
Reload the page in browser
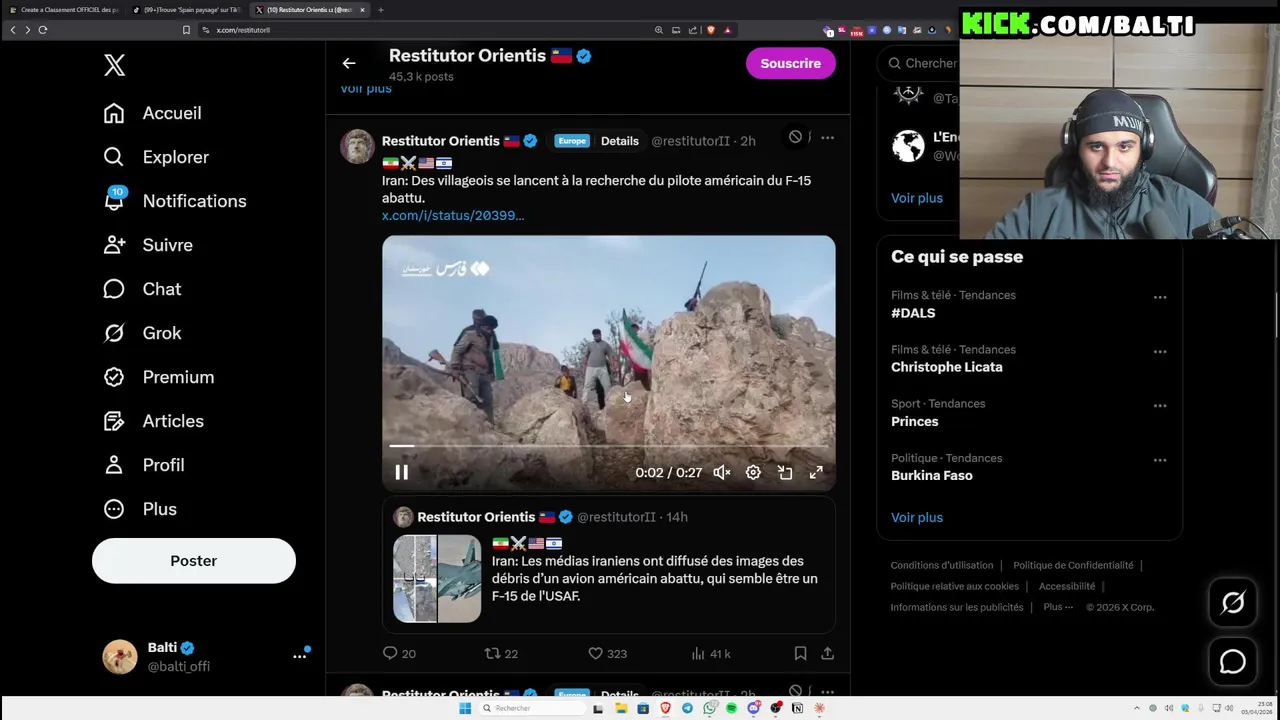(x=43, y=30)
